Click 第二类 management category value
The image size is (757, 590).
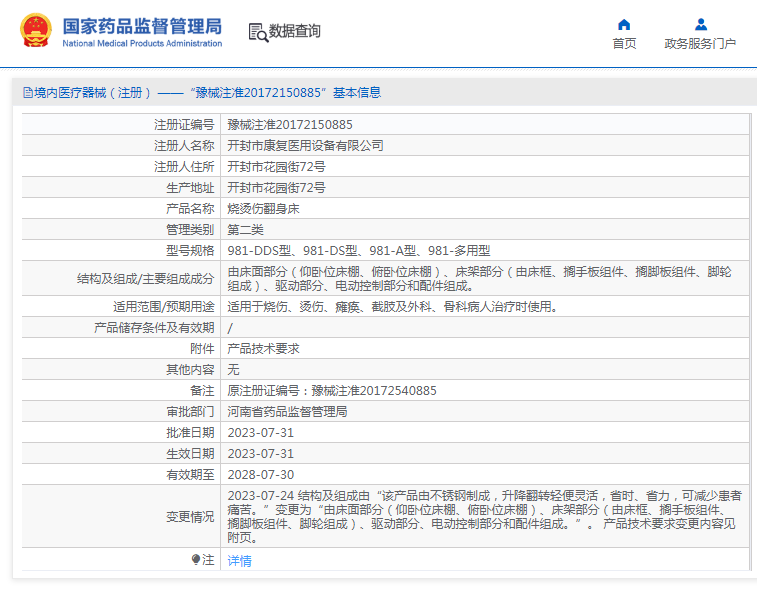[246, 230]
